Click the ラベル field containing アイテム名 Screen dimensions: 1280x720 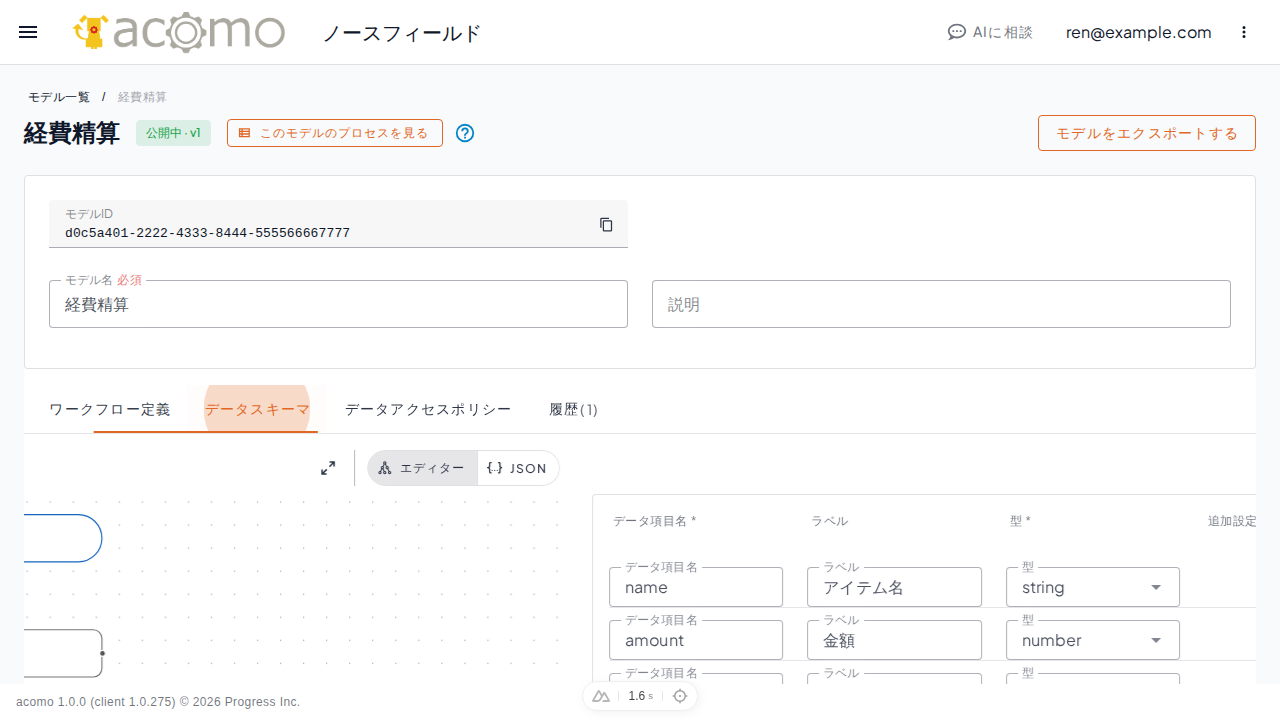tap(894, 587)
